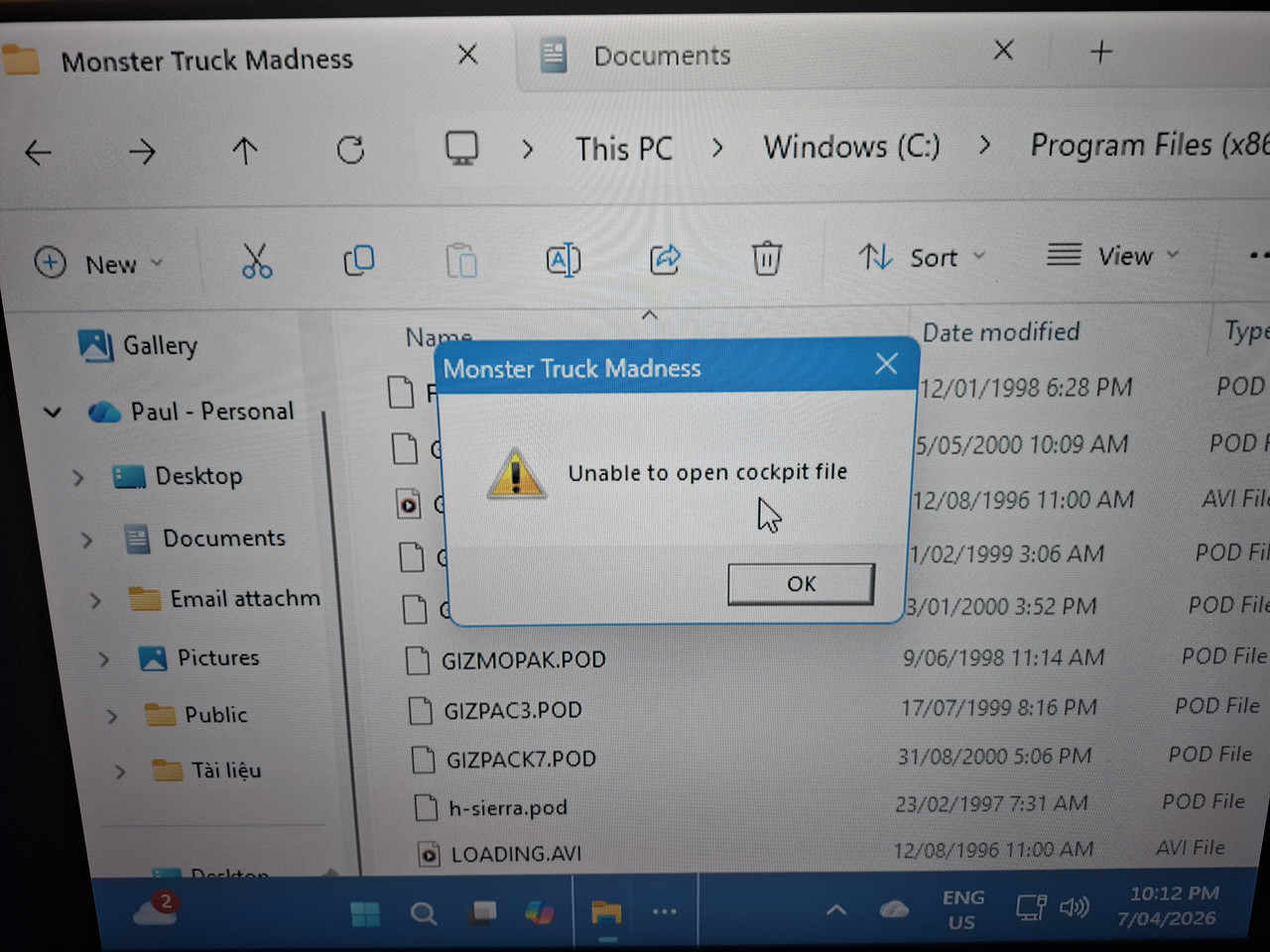Click the Share icon in the toolbar
Viewport: 1270px width, 952px height.
coord(665,259)
